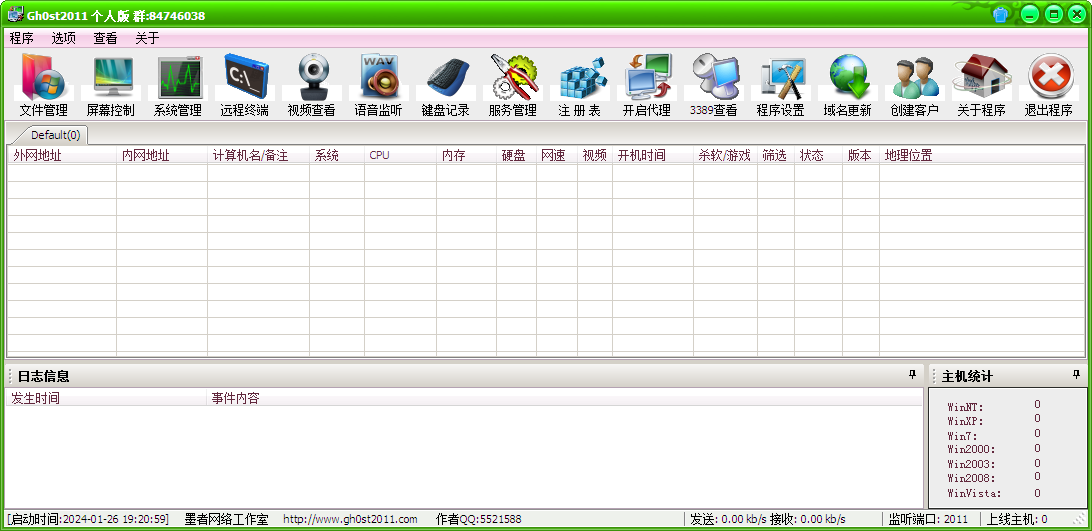Click the 3389查看 toolbar icon

point(714,85)
